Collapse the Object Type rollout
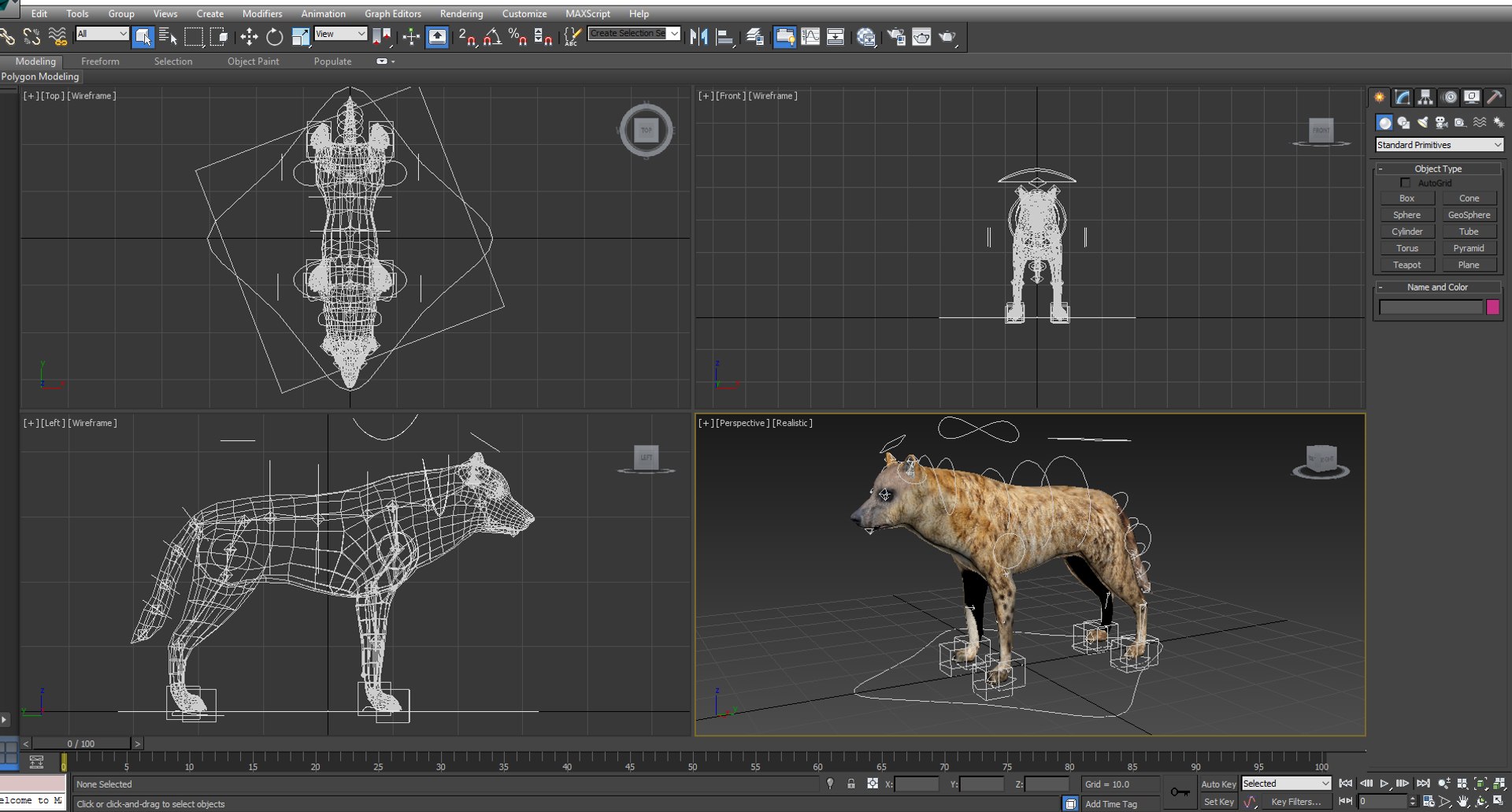Image resolution: width=1512 pixels, height=812 pixels. 1438,169
